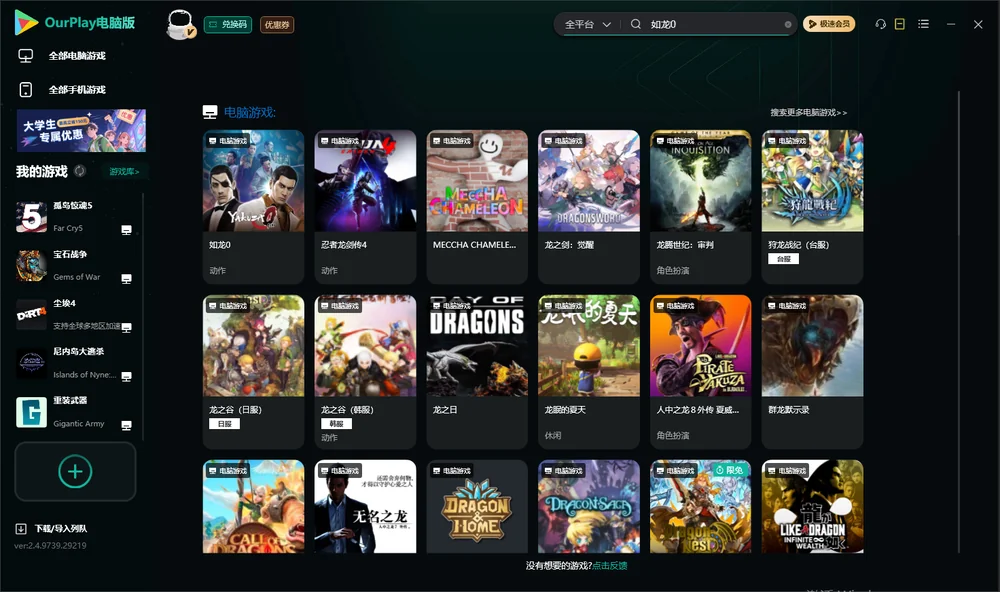Open the Dragon Saga game card

coord(589,507)
